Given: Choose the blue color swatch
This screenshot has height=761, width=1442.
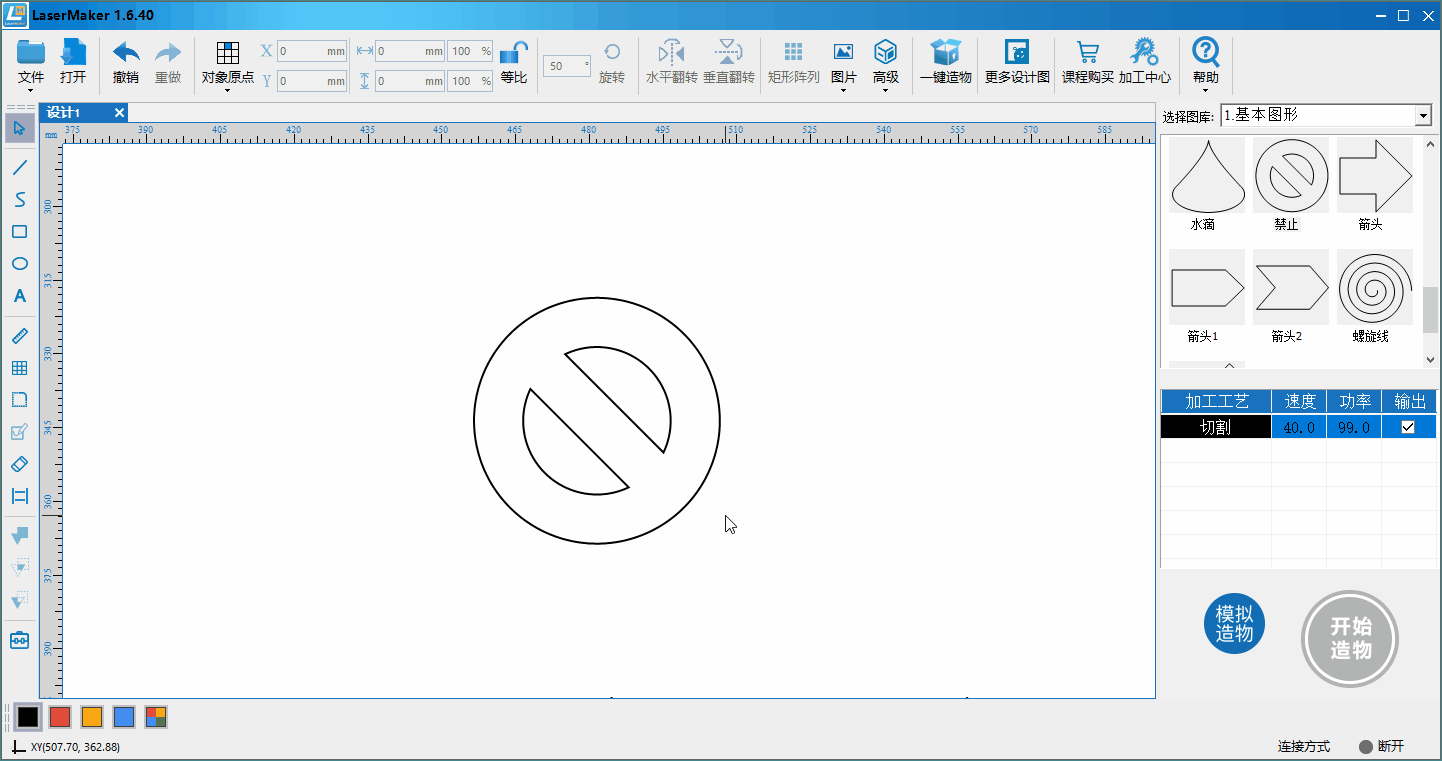Looking at the screenshot, I should pos(124,716).
